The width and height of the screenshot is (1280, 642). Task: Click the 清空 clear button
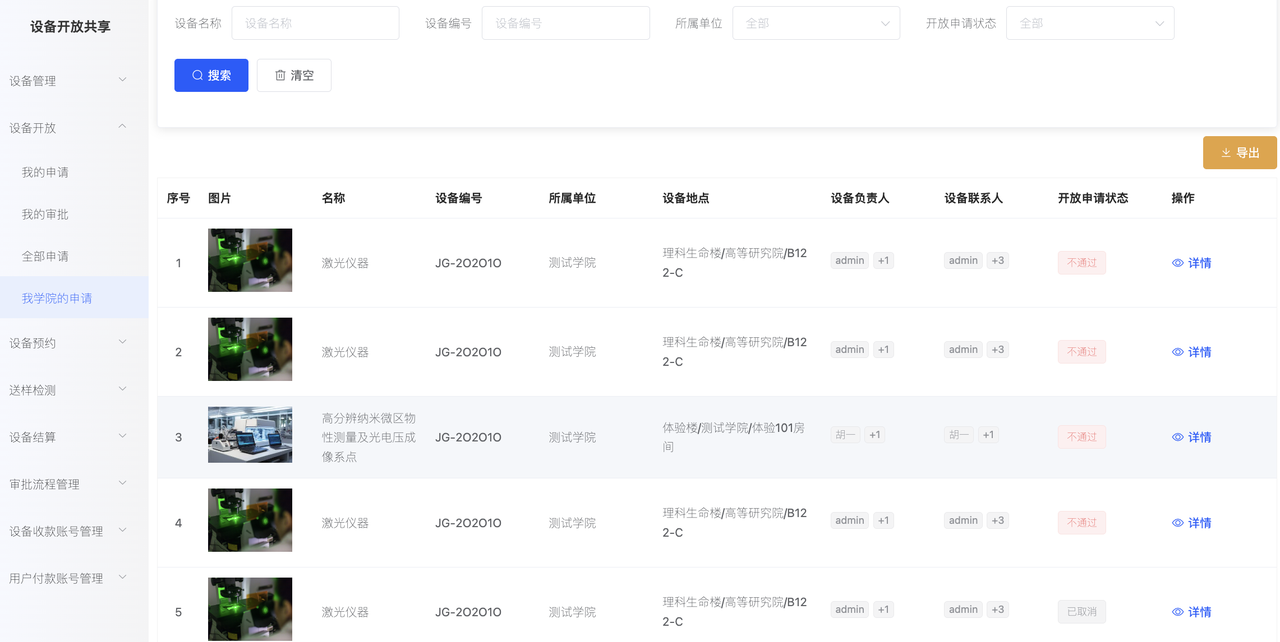point(294,75)
